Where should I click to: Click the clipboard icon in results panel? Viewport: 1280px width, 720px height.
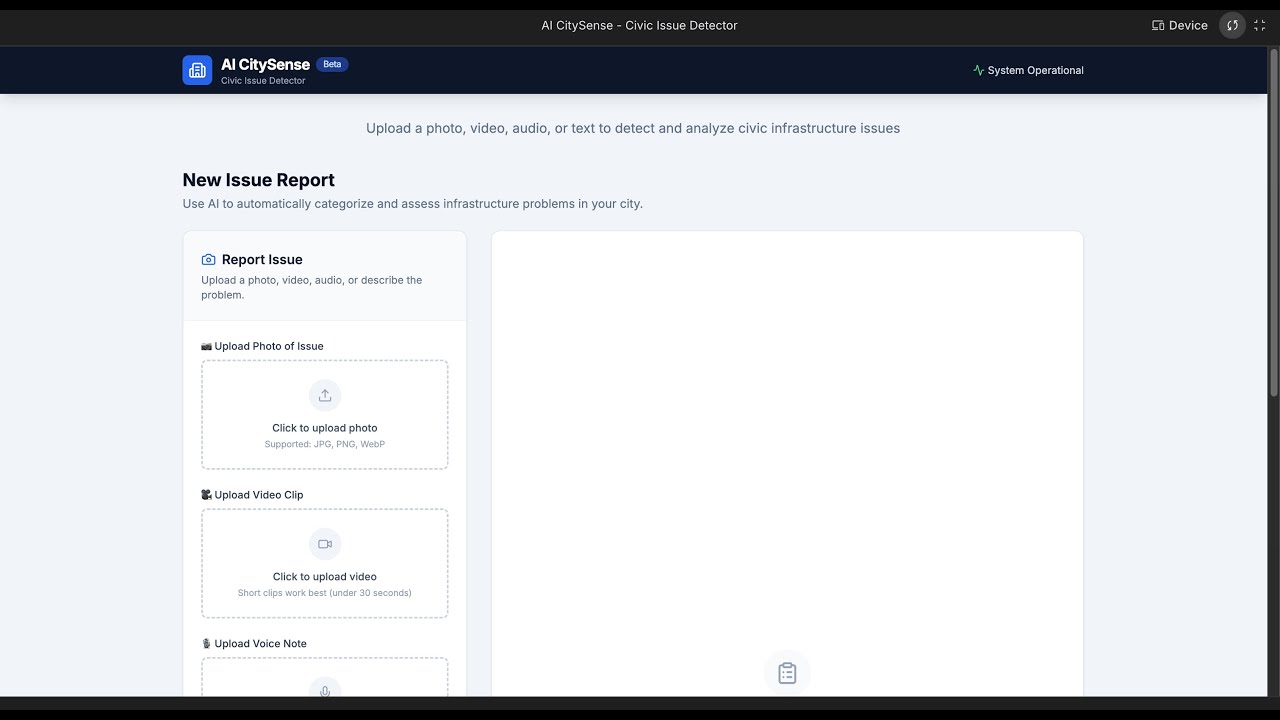coord(787,673)
